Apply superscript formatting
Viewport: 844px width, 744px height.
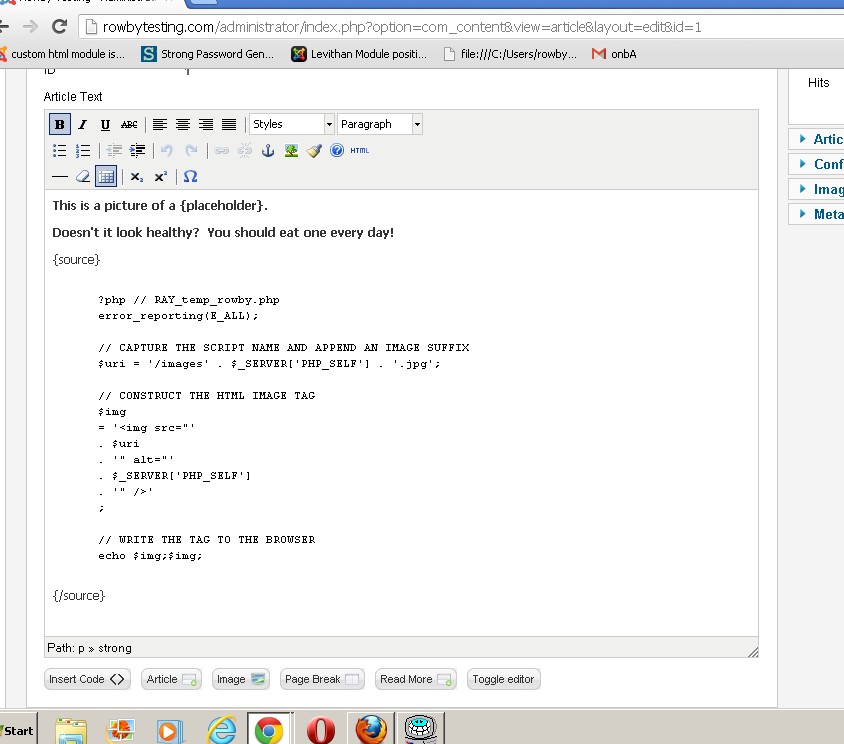click(160, 177)
